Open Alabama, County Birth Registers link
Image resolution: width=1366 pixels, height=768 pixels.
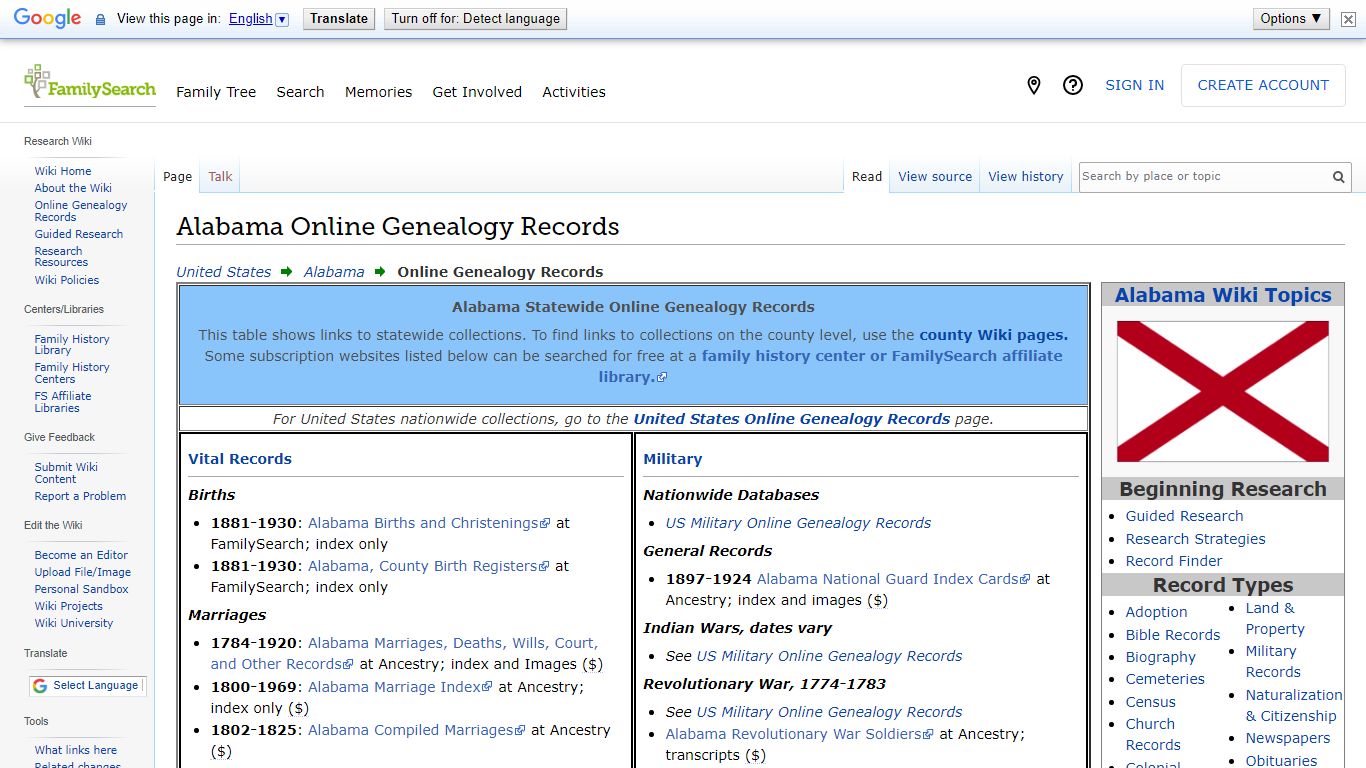point(429,566)
